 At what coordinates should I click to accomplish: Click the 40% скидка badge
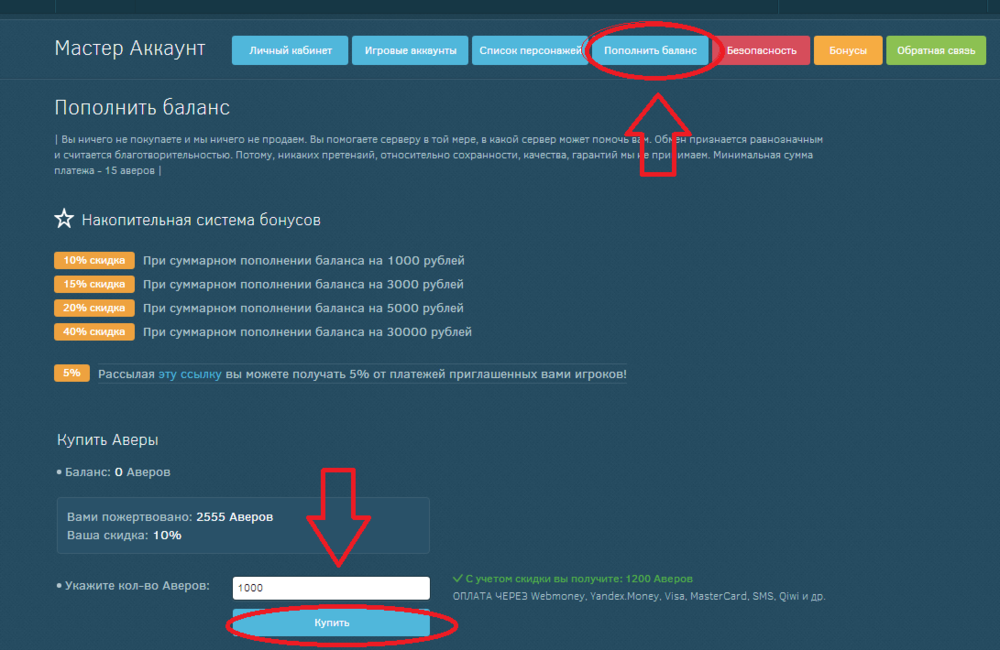tap(94, 332)
